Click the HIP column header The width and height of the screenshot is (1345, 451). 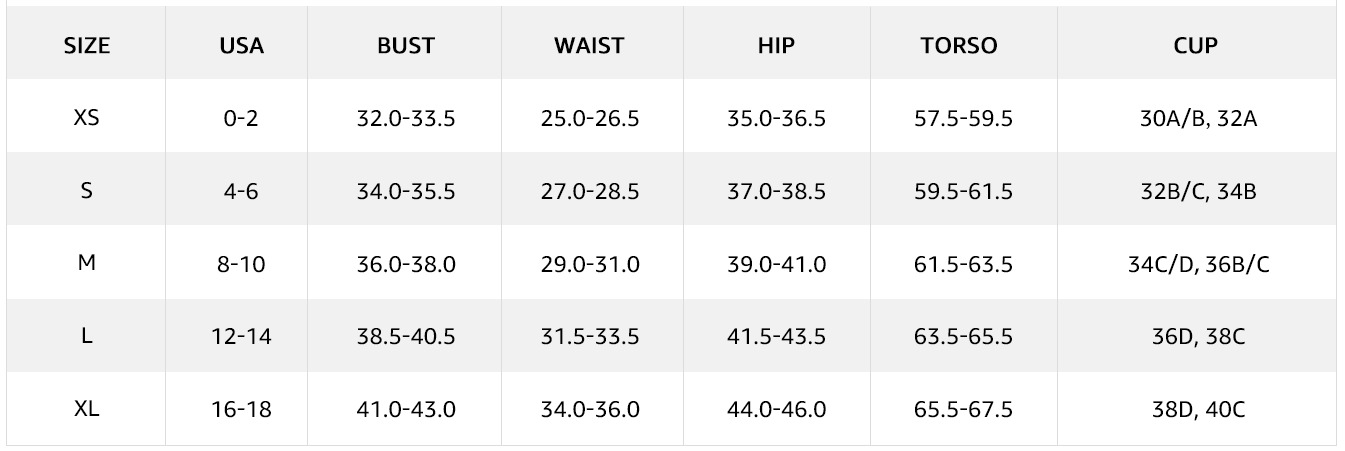point(776,46)
